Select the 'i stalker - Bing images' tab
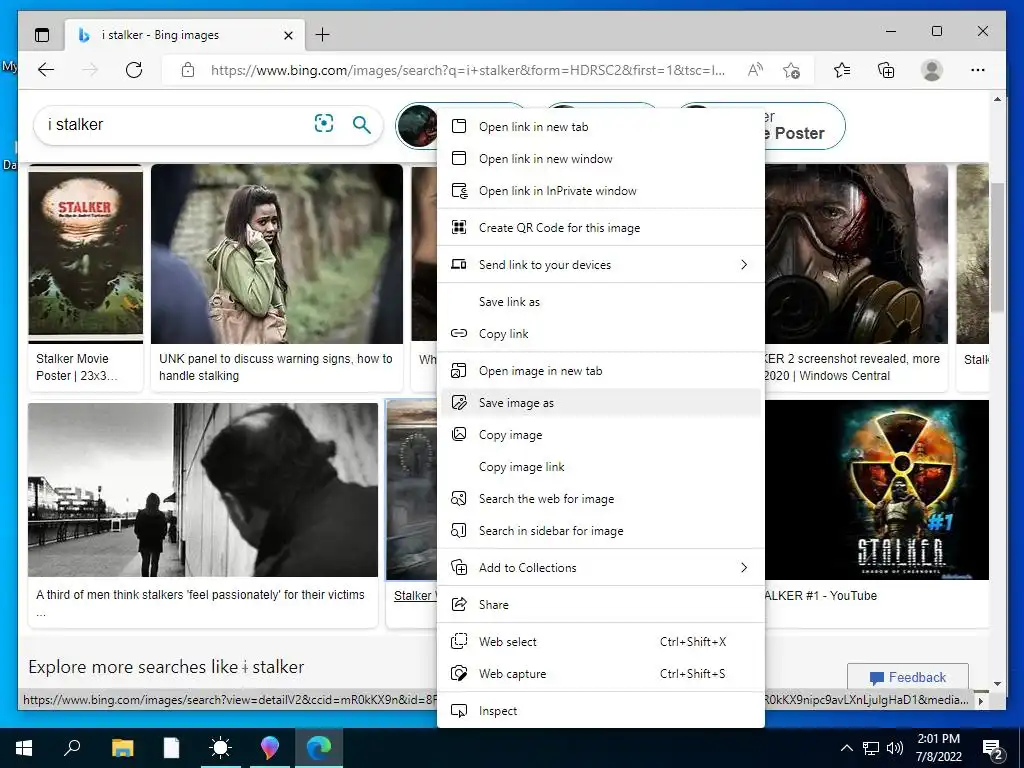The image size is (1024, 768). [x=185, y=35]
